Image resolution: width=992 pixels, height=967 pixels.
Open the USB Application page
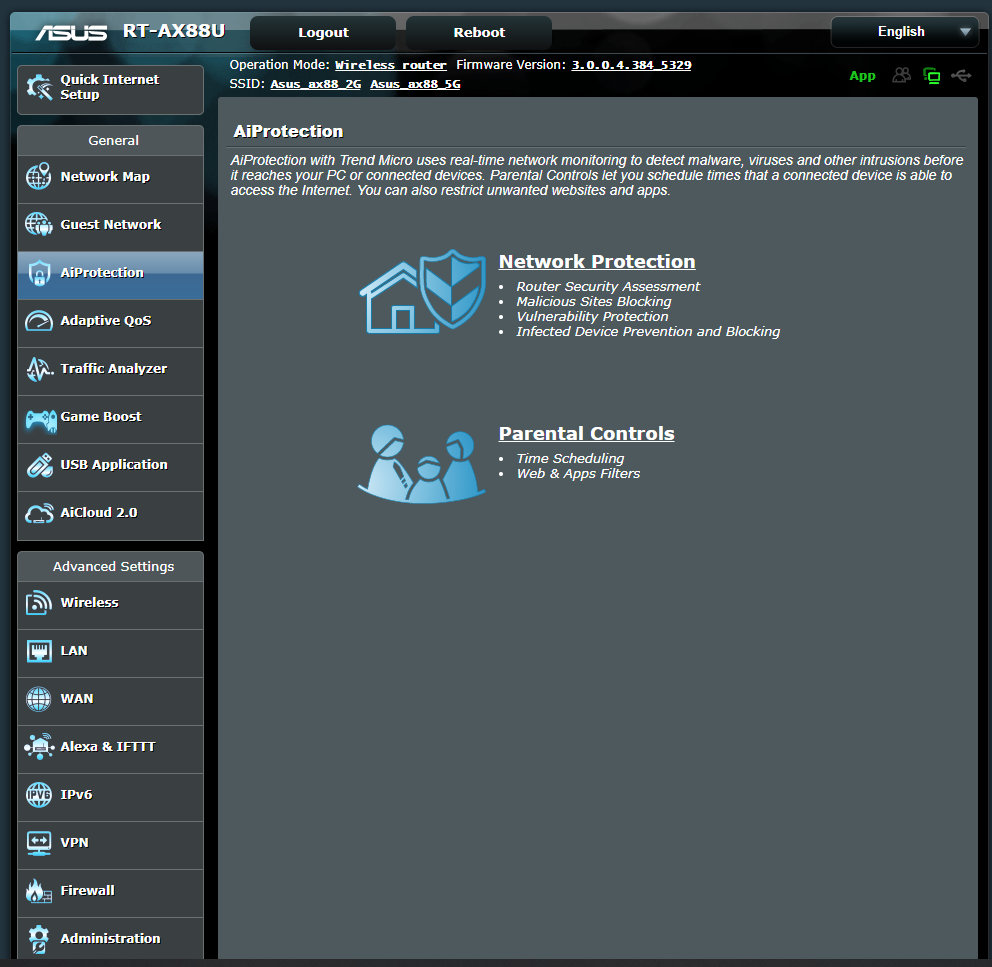point(110,468)
